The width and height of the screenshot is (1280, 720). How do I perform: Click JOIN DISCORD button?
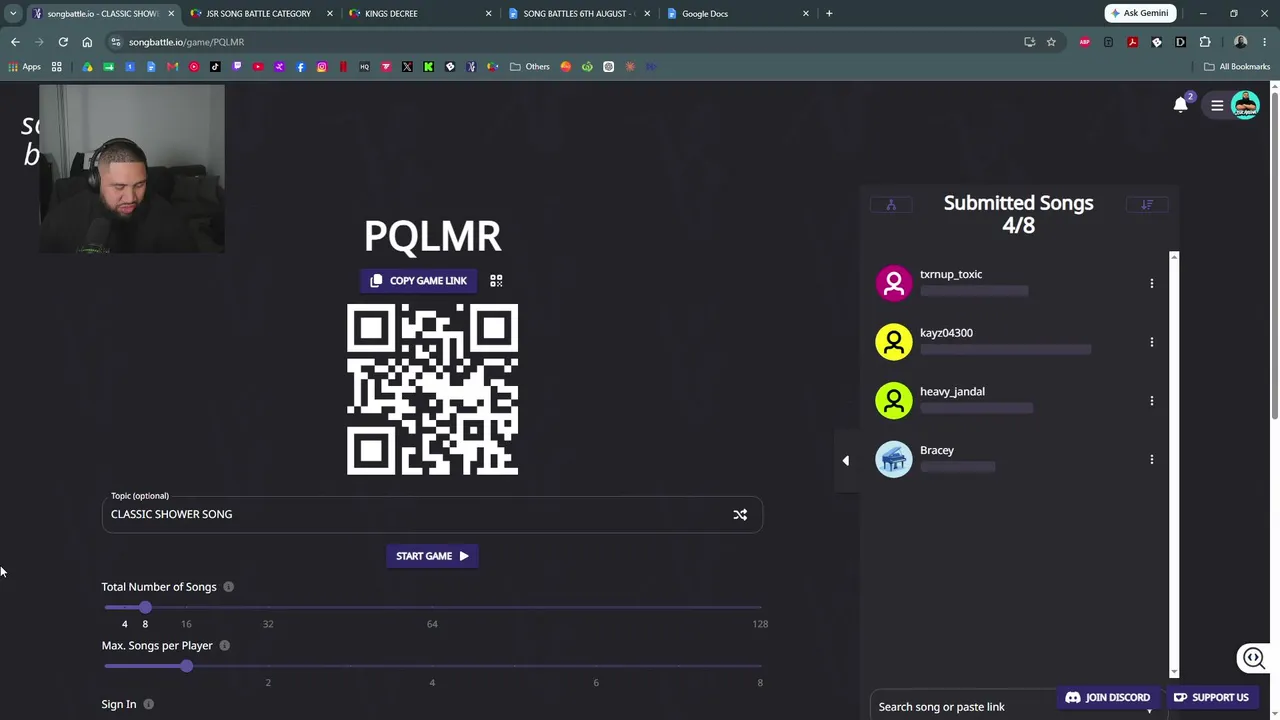tap(1108, 697)
